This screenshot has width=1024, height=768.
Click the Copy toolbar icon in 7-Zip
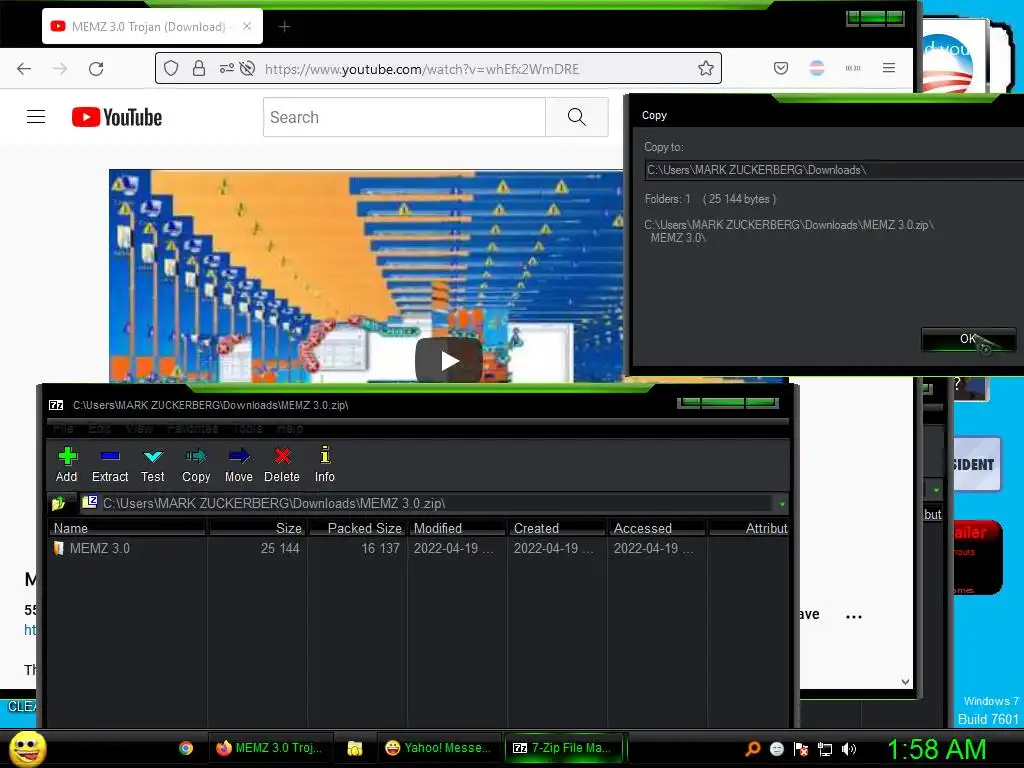(x=196, y=465)
